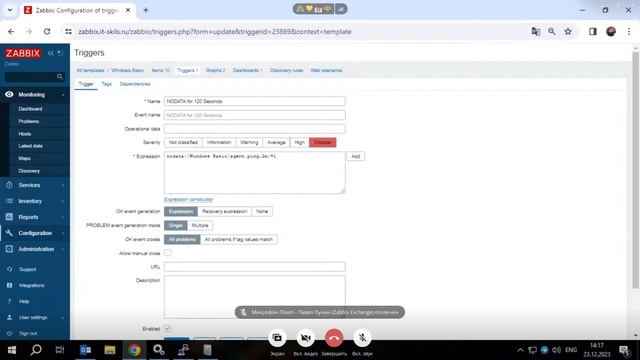Image resolution: width=640 pixels, height=360 pixels.
Task: Open Dashboard under Monitoring
Action: (30, 109)
